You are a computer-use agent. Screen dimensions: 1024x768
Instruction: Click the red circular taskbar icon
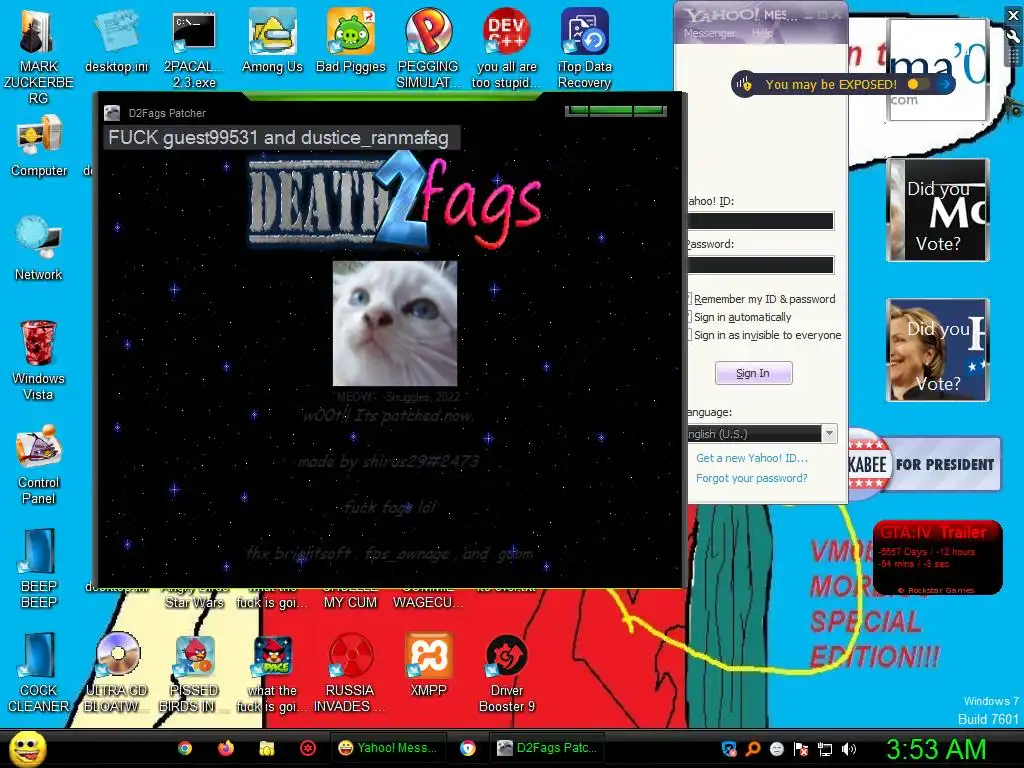tap(308, 748)
